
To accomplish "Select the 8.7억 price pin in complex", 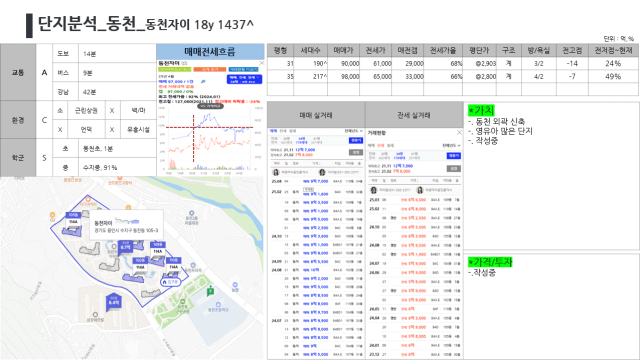I will click(125, 247).
